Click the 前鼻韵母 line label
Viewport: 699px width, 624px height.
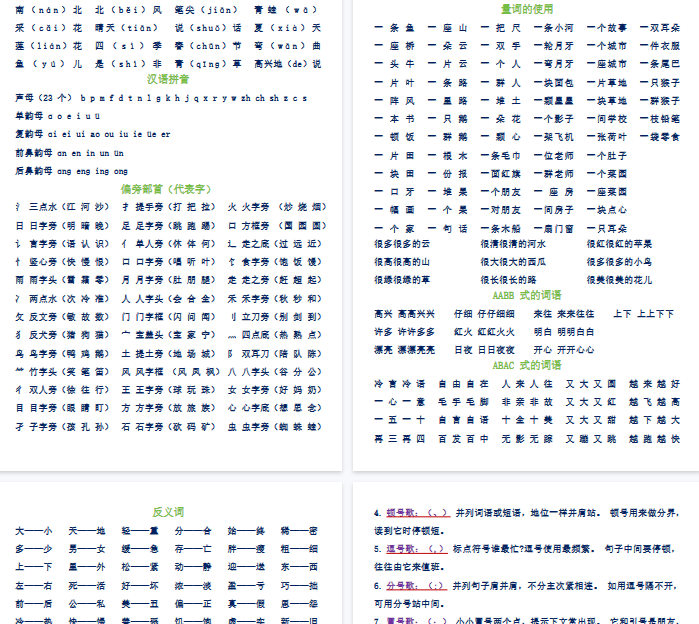(x=35, y=153)
